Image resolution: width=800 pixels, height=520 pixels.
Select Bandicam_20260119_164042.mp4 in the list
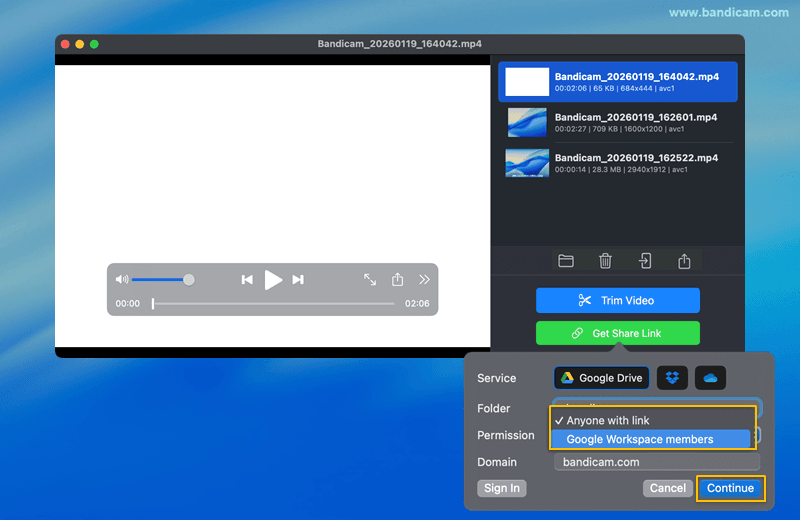coord(618,82)
